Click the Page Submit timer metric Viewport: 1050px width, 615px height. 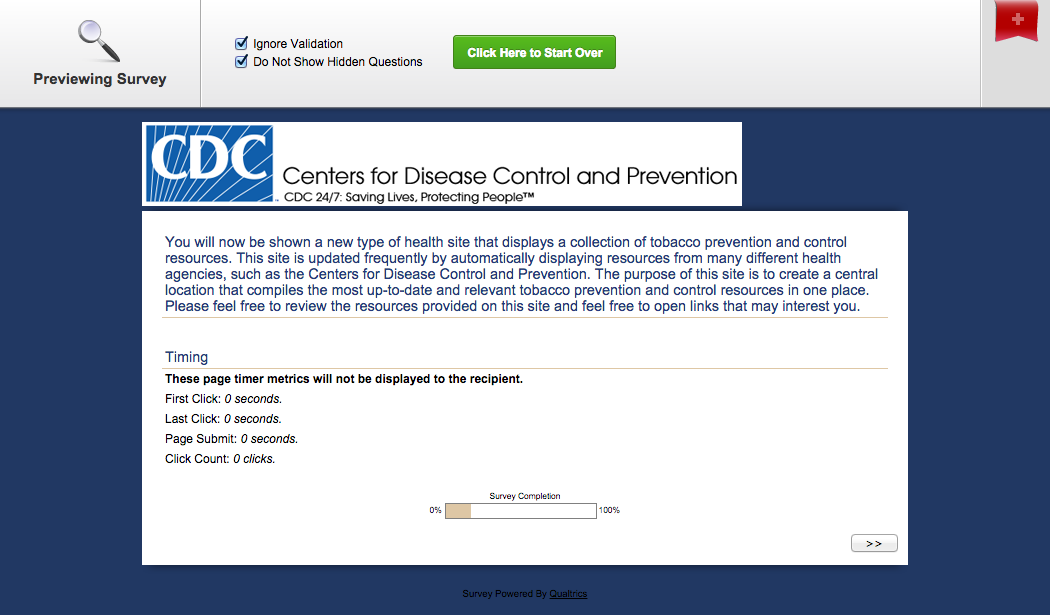click(x=231, y=439)
